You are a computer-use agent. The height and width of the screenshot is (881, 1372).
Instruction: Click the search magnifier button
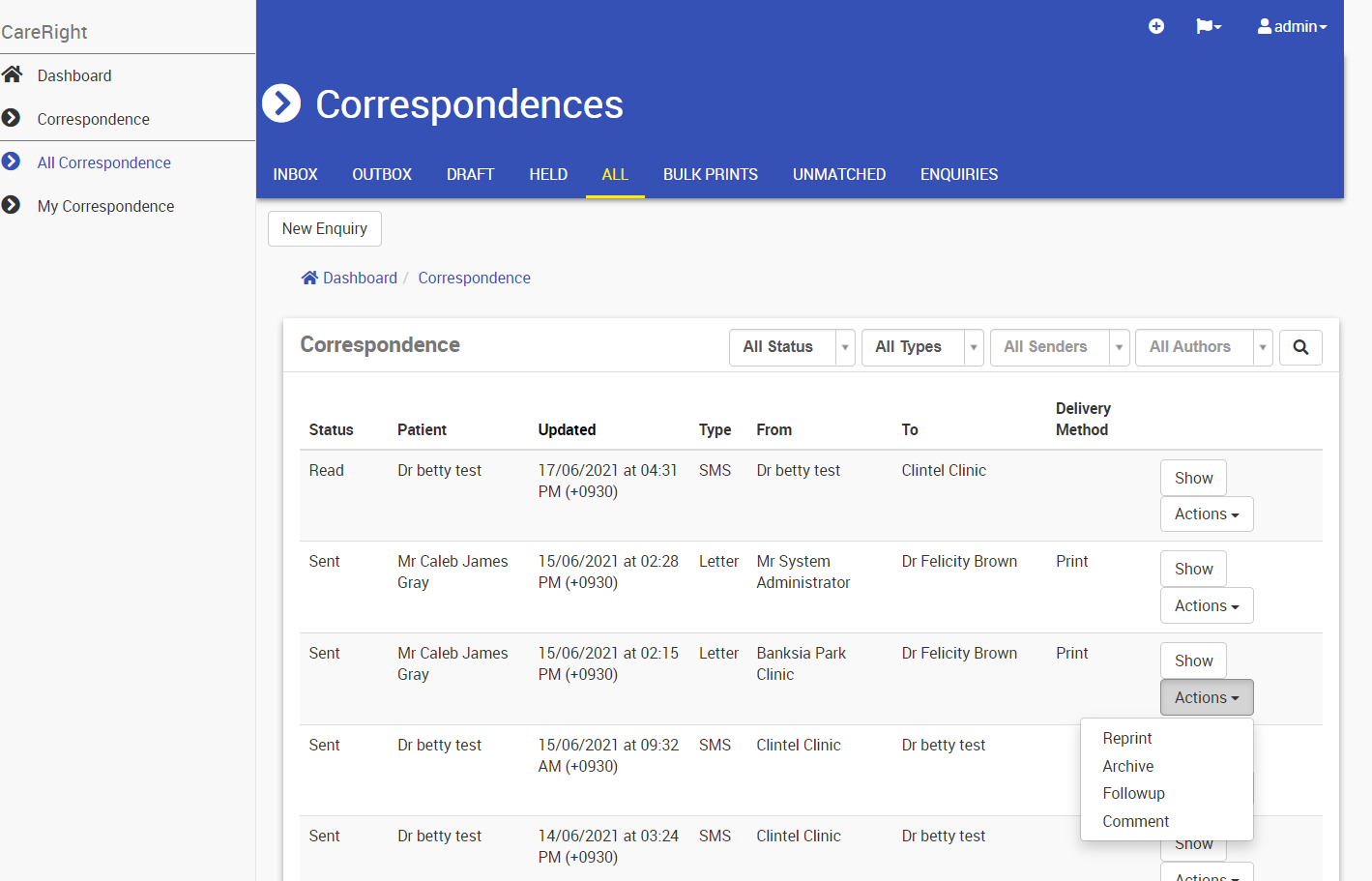1300,347
